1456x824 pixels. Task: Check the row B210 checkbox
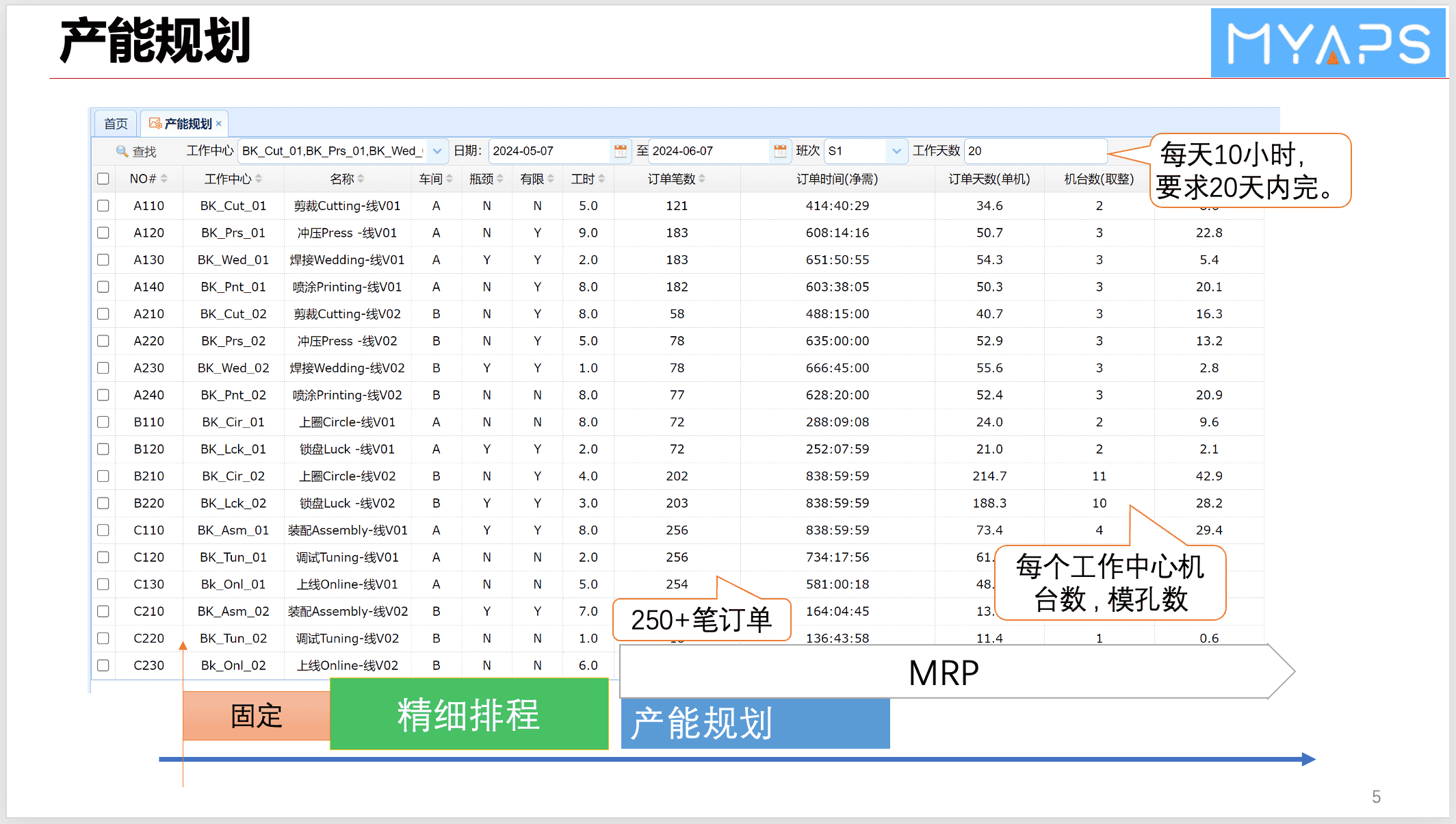[x=103, y=476]
